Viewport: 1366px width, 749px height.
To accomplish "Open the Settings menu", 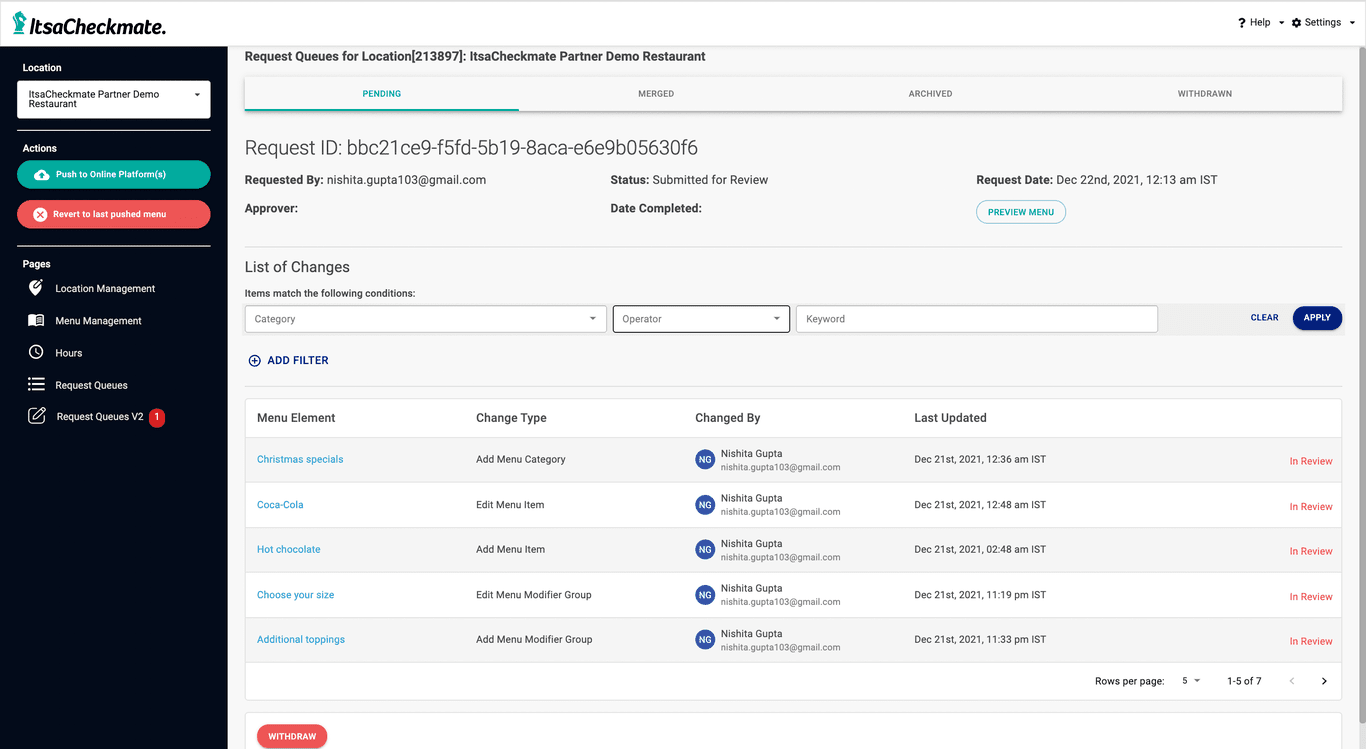I will [x=1323, y=23].
